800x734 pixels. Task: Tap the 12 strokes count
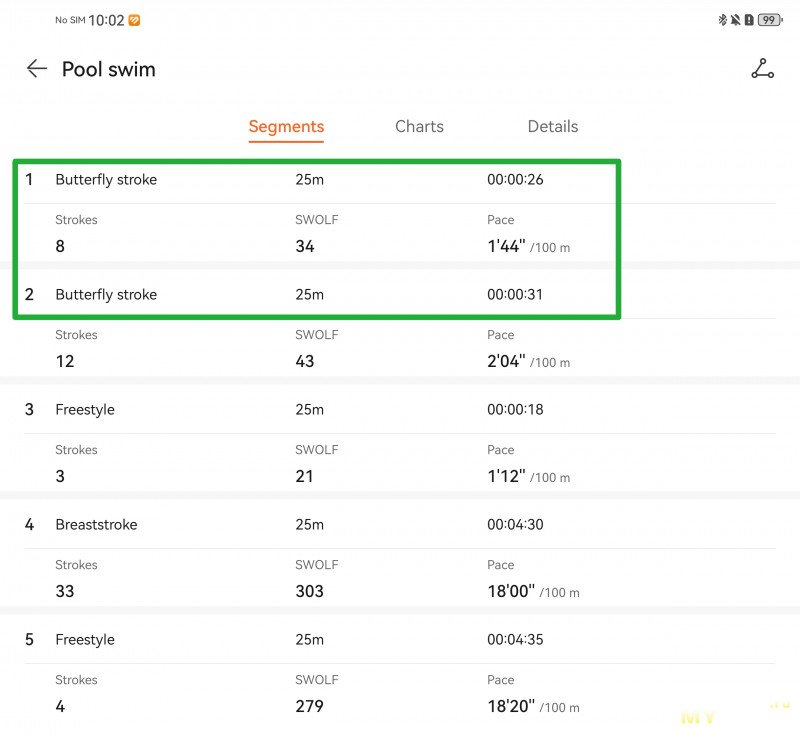click(65, 361)
